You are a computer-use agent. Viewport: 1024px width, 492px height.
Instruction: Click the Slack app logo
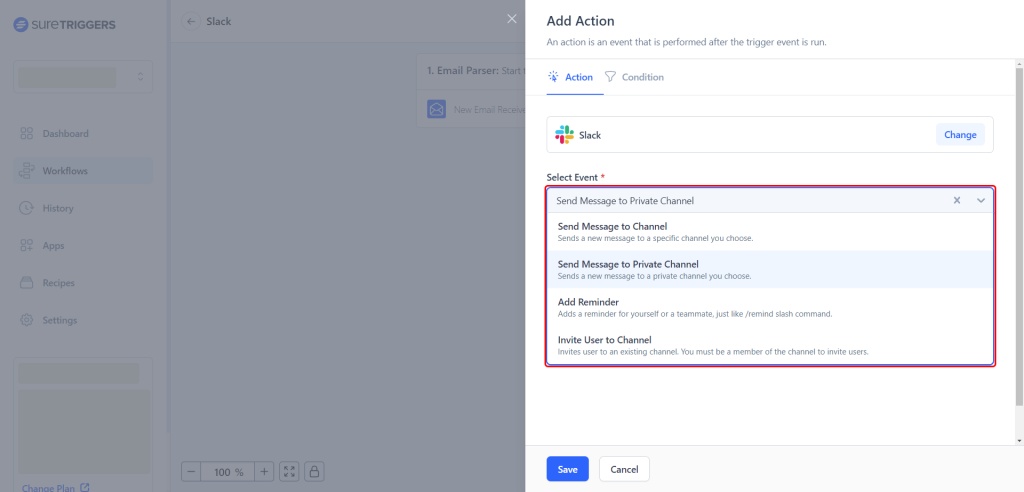coord(564,135)
